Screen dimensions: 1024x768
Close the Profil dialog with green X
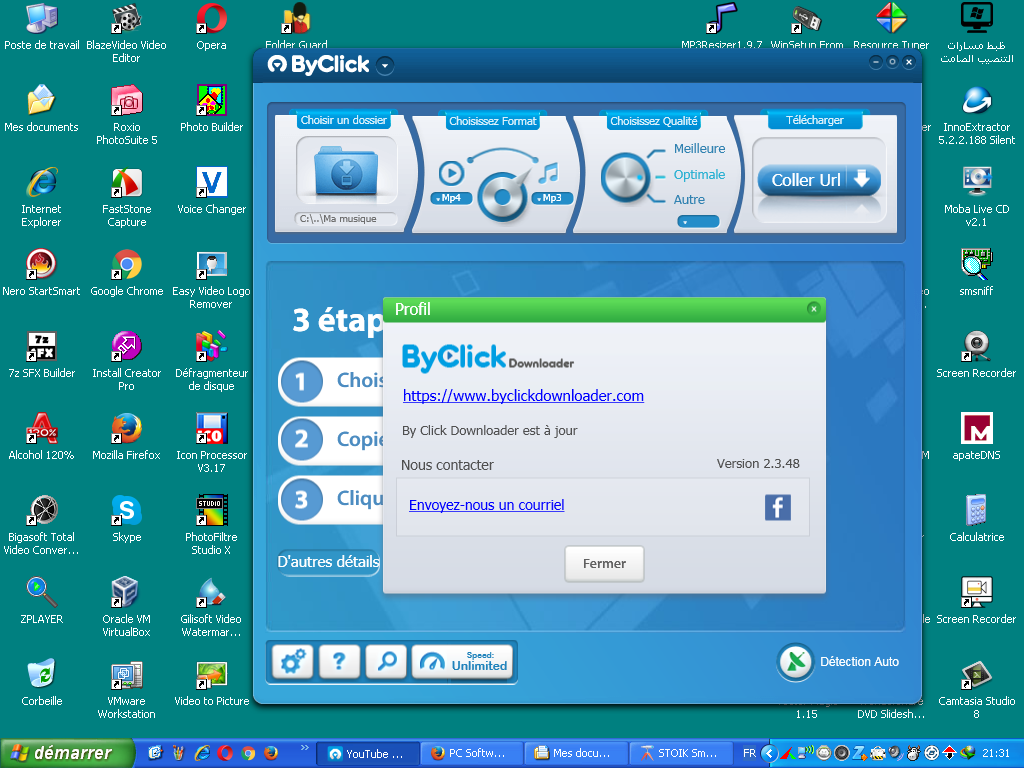(813, 308)
